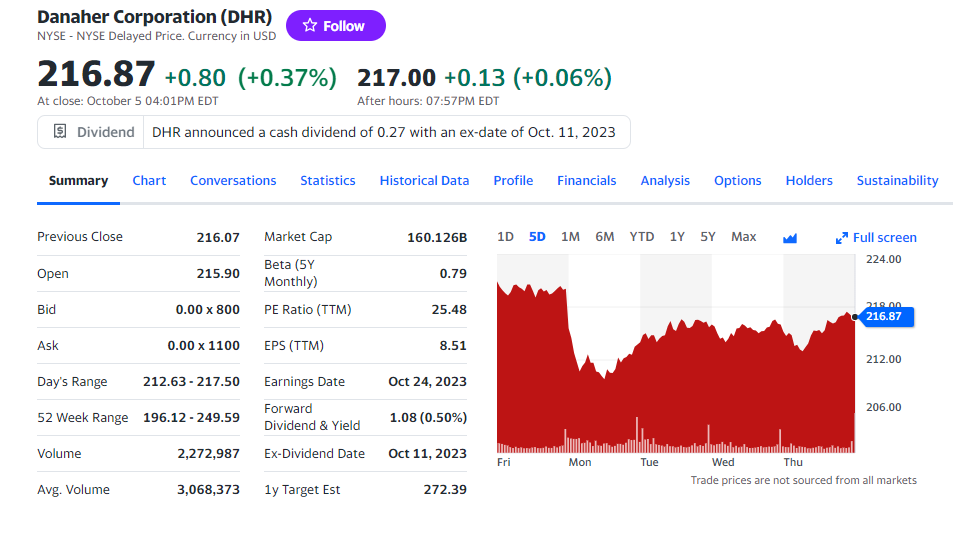This screenshot has width=953, height=537.
Task: Open Full screen chart link
Action: [884, 238]
